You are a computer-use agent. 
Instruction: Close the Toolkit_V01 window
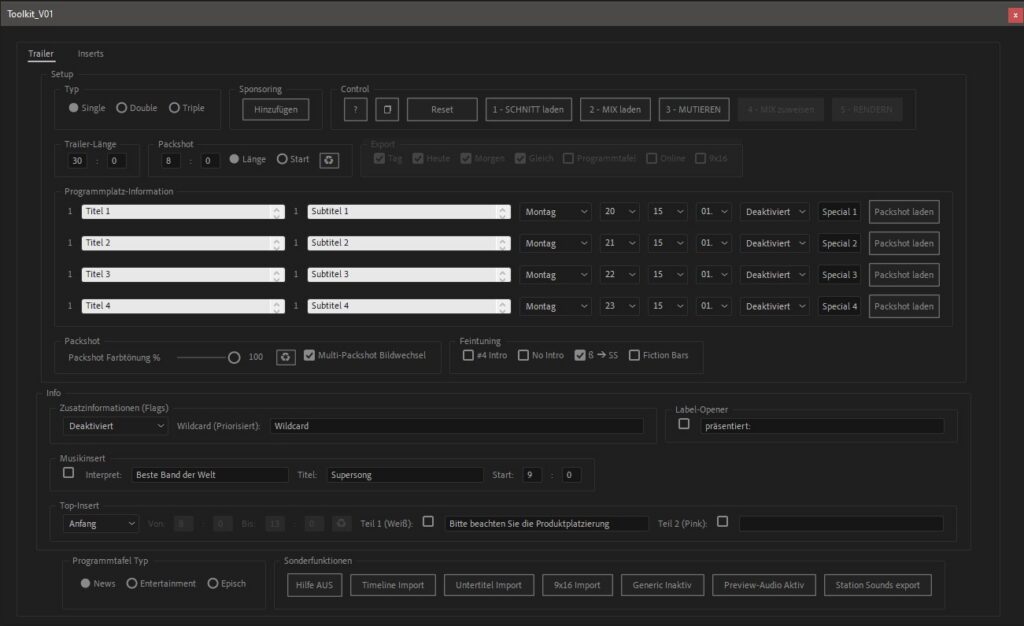pyautogui.click(x=1016, y=14)
